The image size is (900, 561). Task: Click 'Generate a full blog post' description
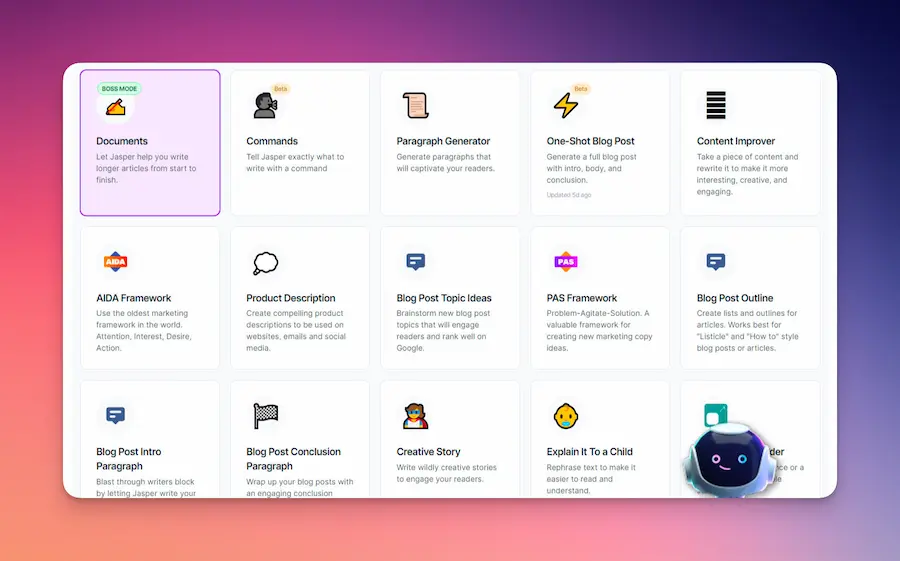coord(591,168)
